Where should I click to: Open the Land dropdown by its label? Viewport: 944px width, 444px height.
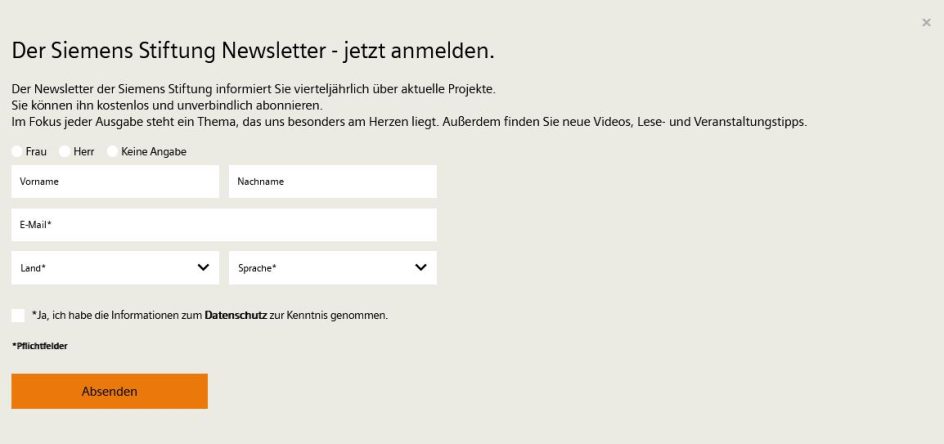click(34, 268)
